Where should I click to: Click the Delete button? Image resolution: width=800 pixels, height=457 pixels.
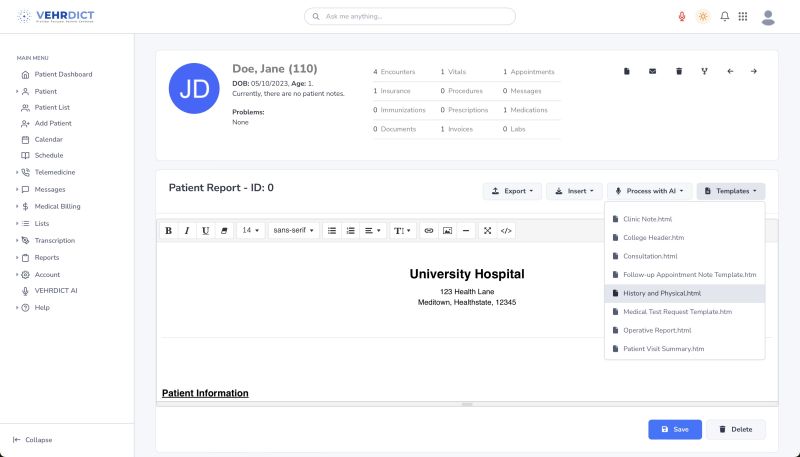pyautogui.click(x=735, y=429)
